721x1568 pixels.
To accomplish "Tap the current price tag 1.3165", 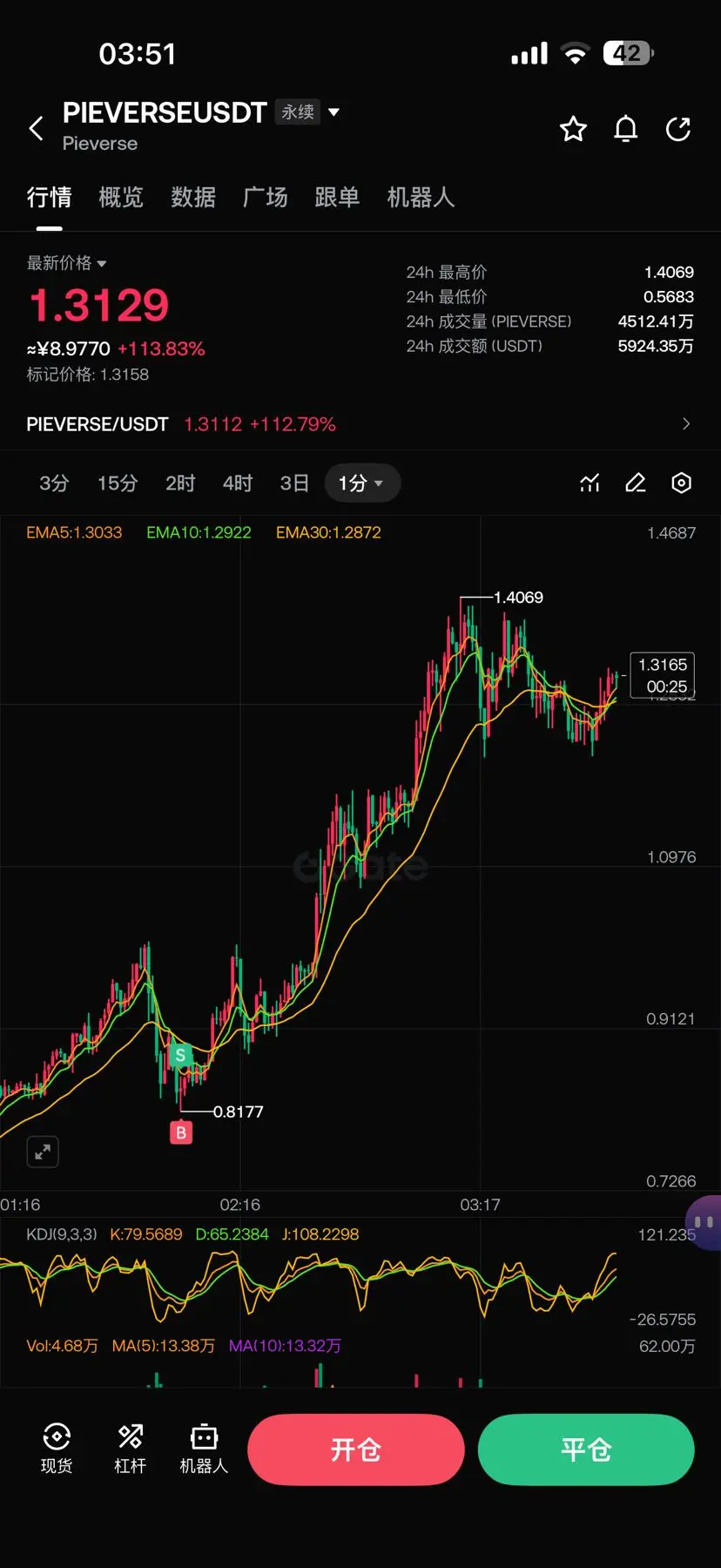I will [663, 675].
